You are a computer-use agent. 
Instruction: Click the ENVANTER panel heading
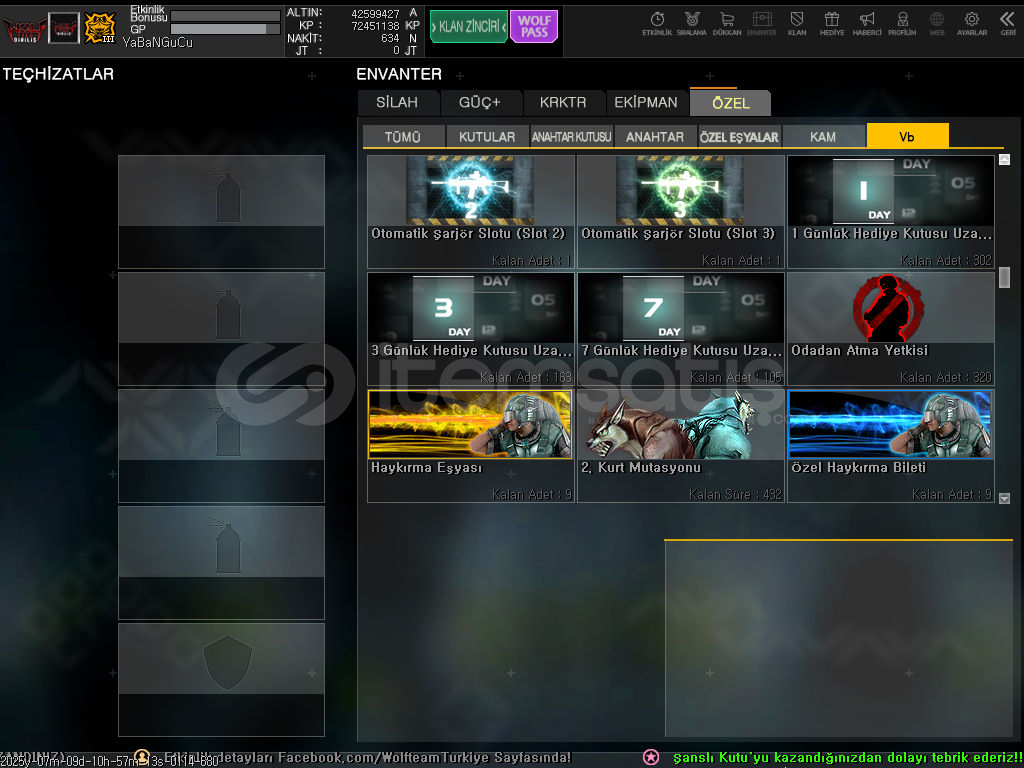click(x=399, y=74)
